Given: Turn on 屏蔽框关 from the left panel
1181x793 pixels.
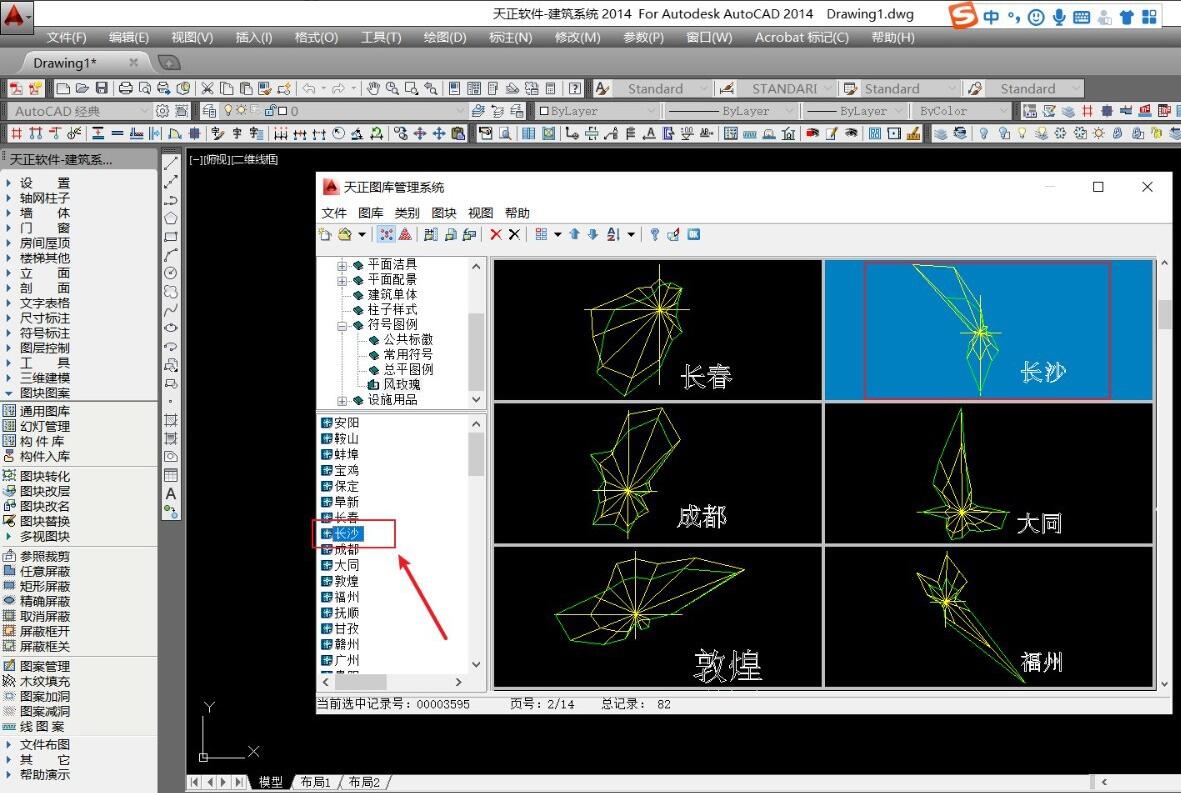Looking at the screenshot, I should [x=45, y=647].
